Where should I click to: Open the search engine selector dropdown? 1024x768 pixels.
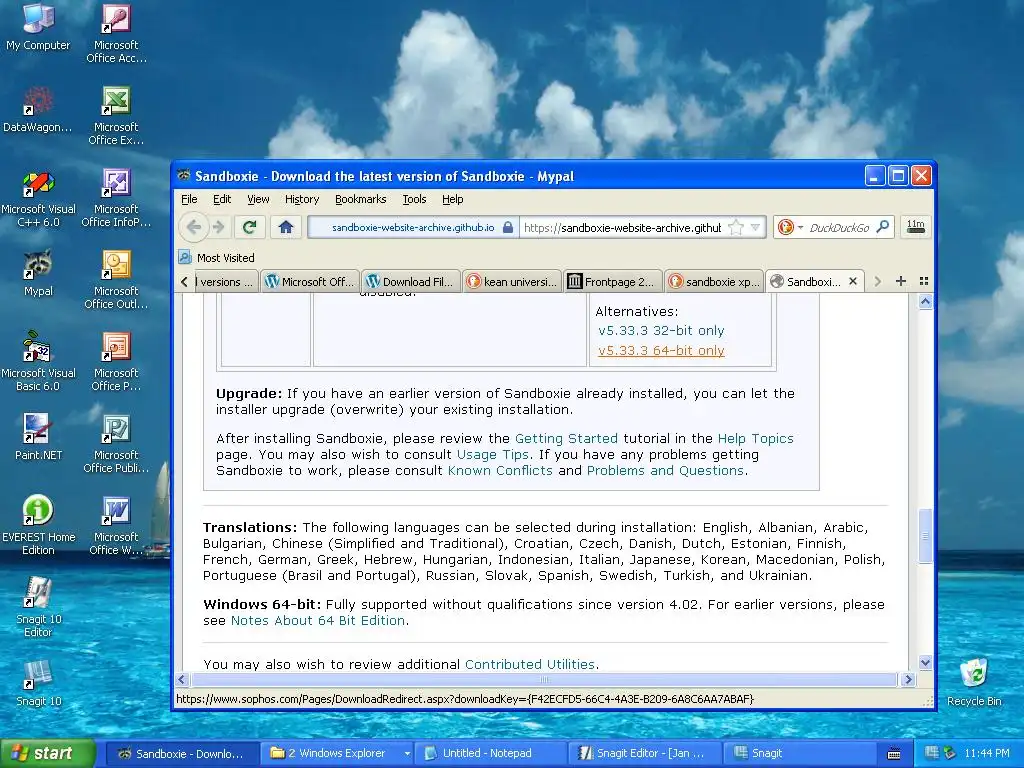click(790, 227)
